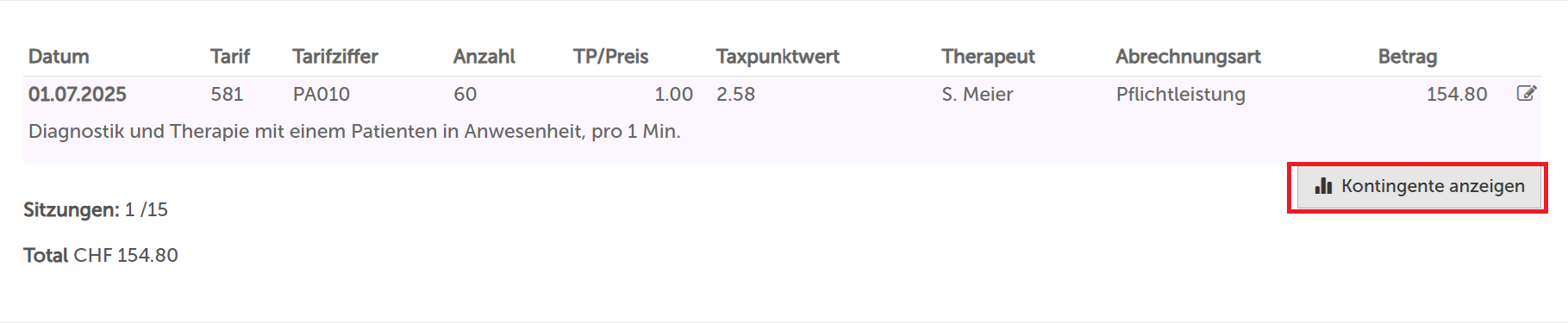
Task: Click the Tarifziffer column header
Action: coord(335,57)
